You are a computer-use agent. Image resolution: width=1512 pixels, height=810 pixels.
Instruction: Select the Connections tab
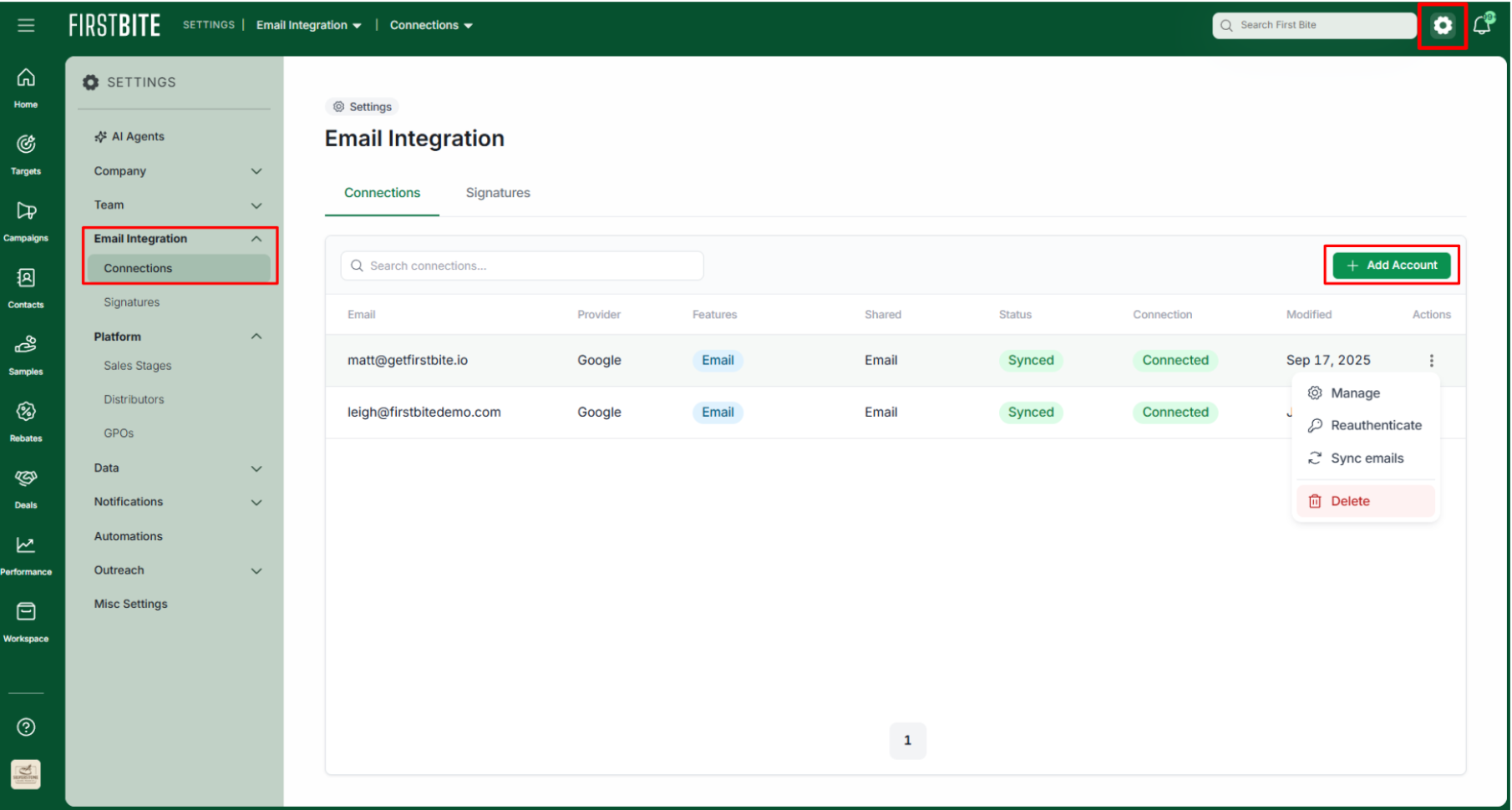(x=382, y=193)
